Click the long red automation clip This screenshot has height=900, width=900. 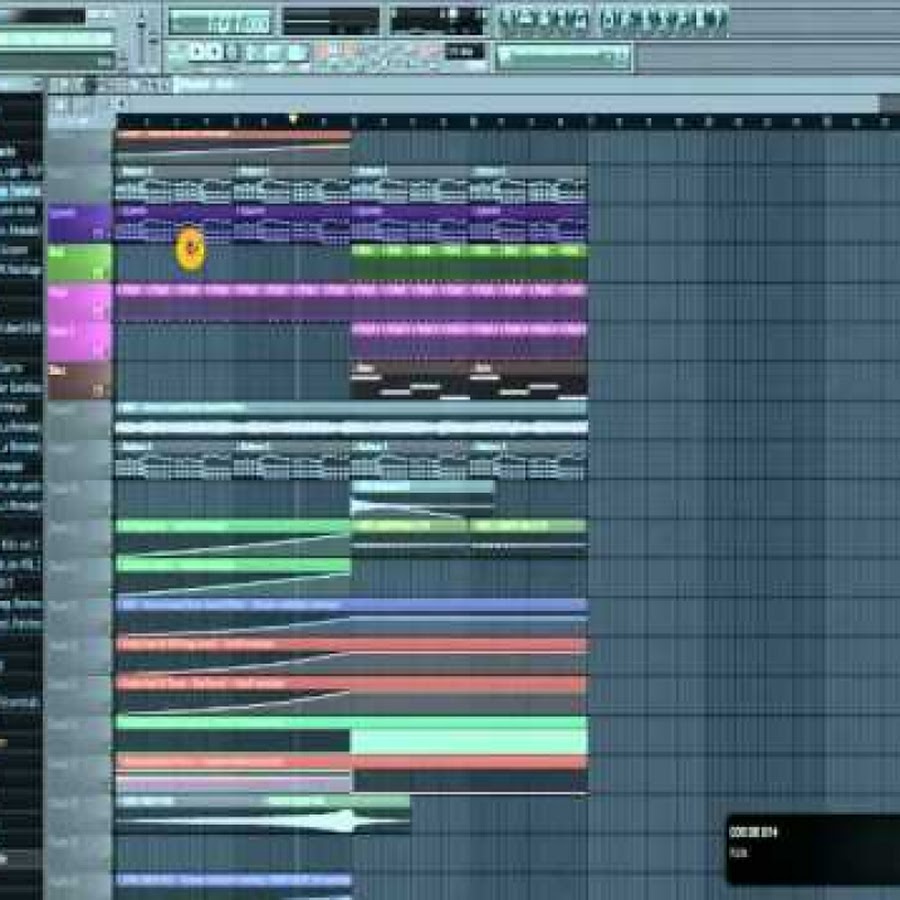350,646
